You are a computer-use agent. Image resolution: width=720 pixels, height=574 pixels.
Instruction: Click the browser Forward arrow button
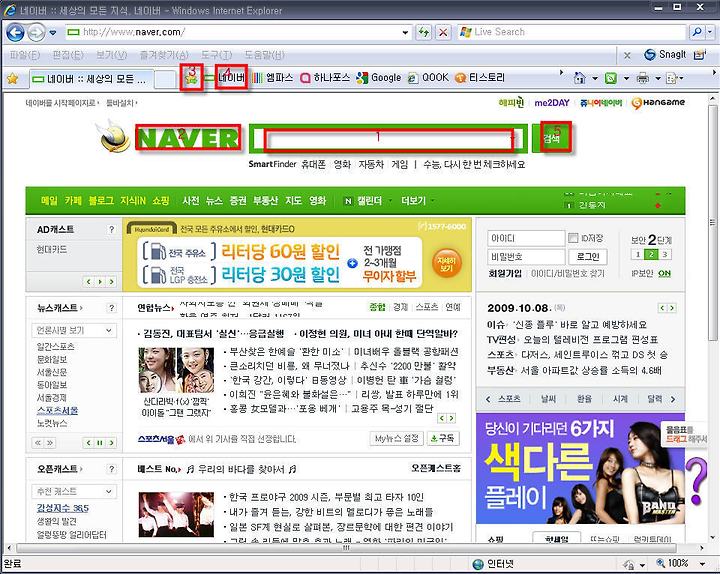(36, 33)
